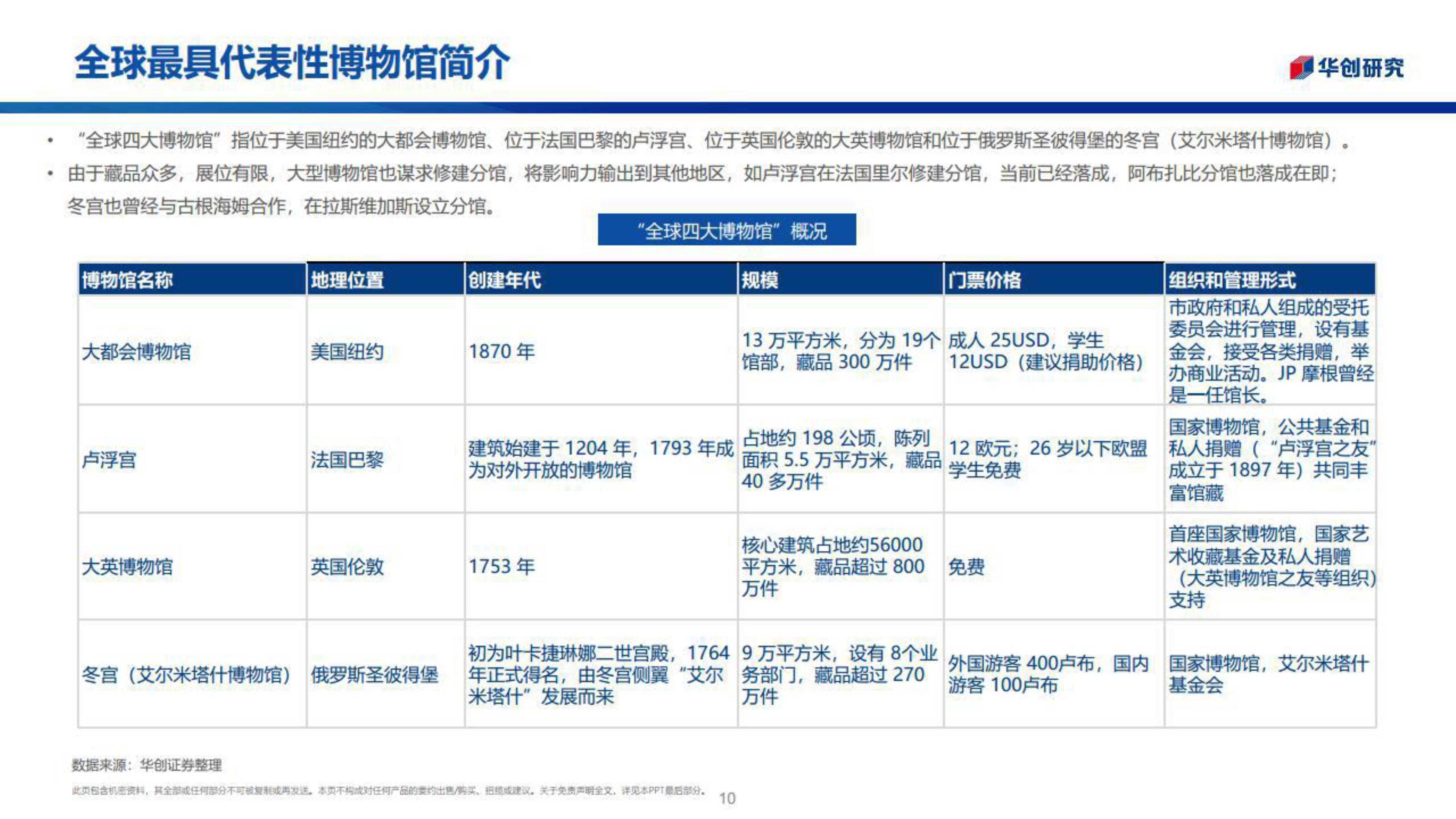Click the cell 初为叶卡捷琳娜二世宫殿
Screen dimensions: 1456x819
click(601, 674)
